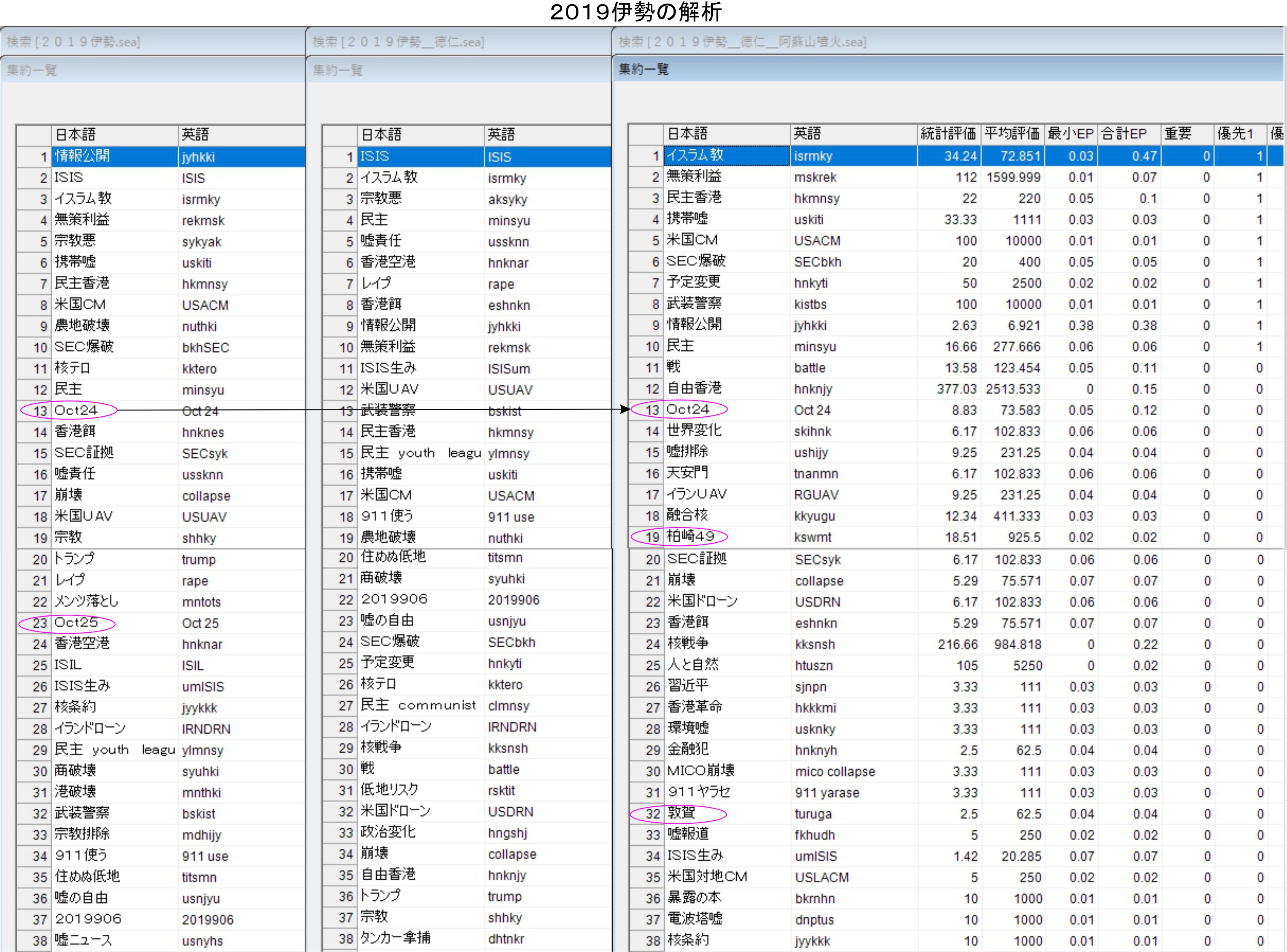Click the 平均評価 column header
Screen dimensions: 1287x952
point(1012,134)
